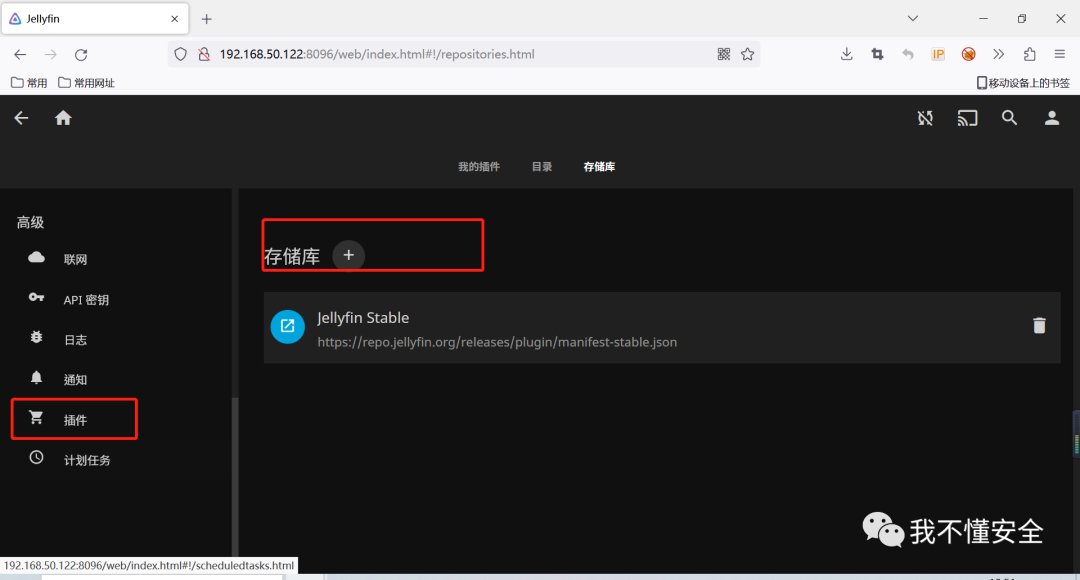Expand more tools double-chevron overflow

click(x=999, y=54)
